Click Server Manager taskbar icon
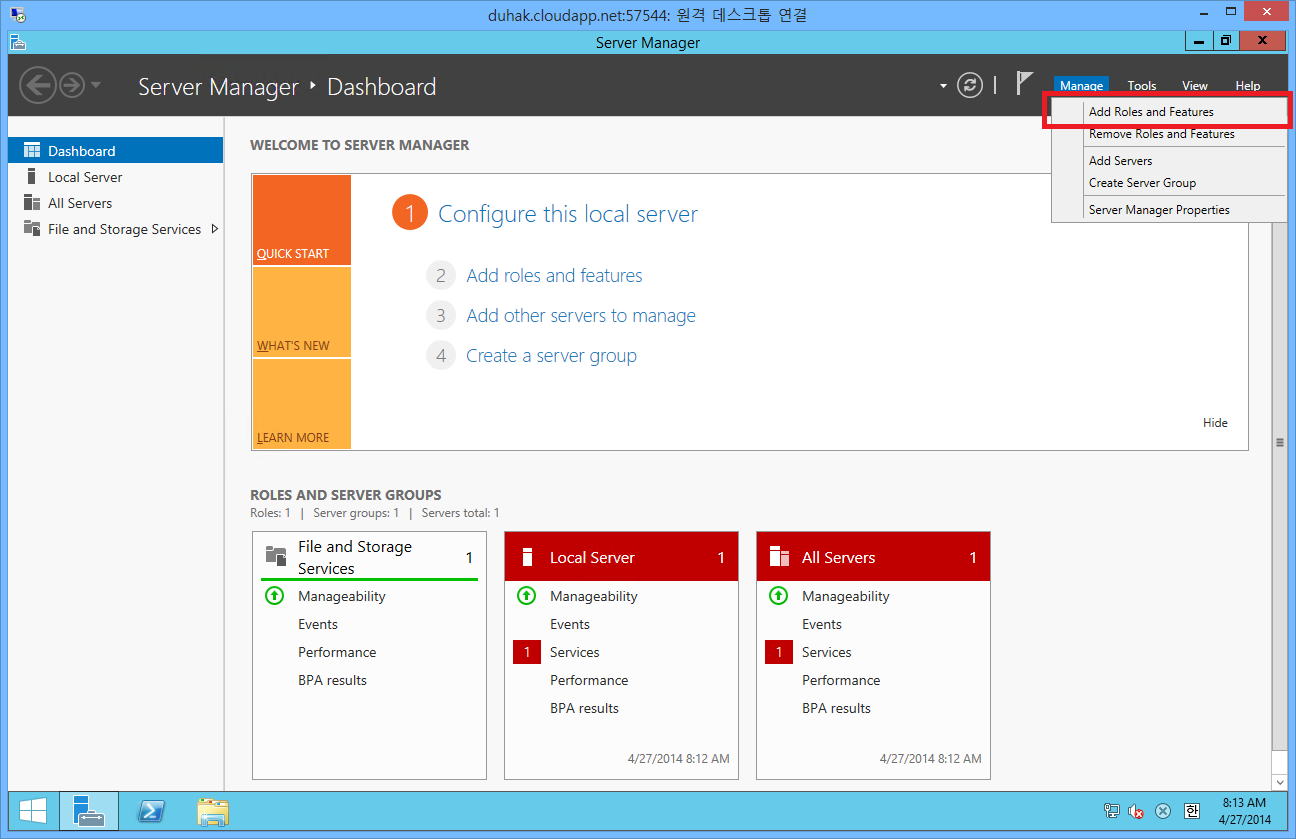The width and height of the screenshot is (1296, 839). coord(89,811)
